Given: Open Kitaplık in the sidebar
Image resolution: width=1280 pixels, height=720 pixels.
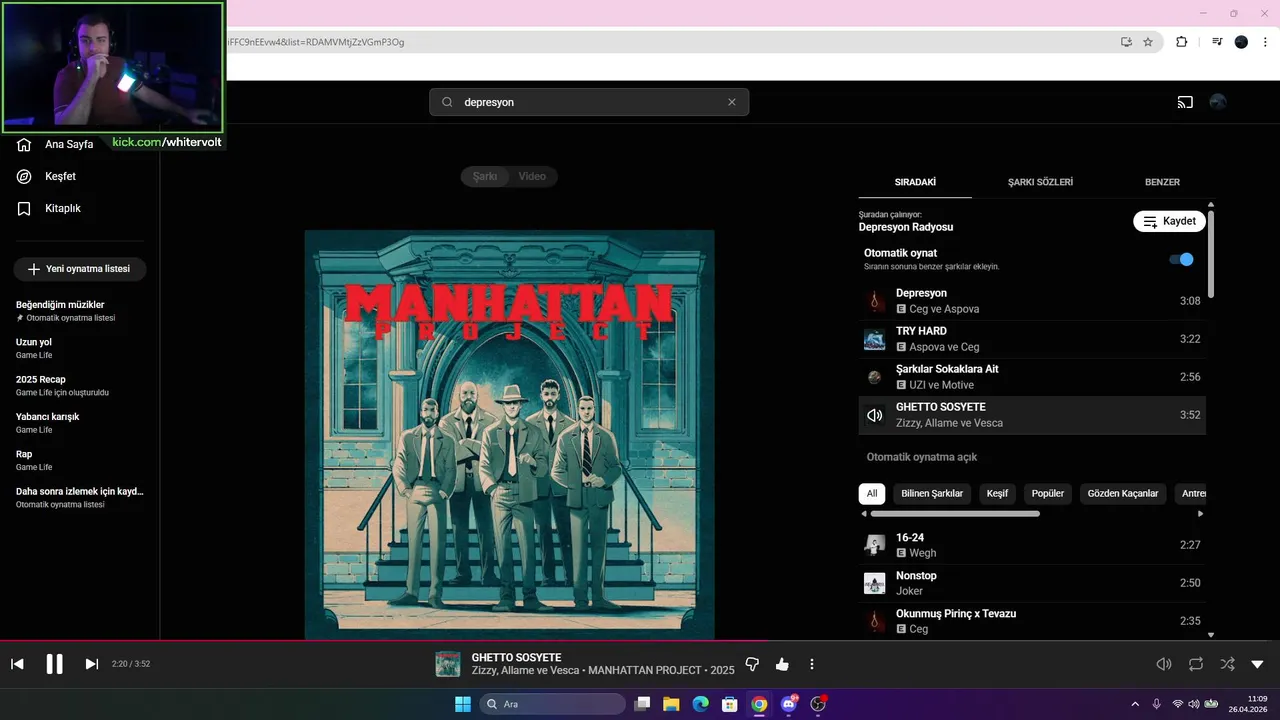Looking at the screenshot, I should [x=50, y=208].
